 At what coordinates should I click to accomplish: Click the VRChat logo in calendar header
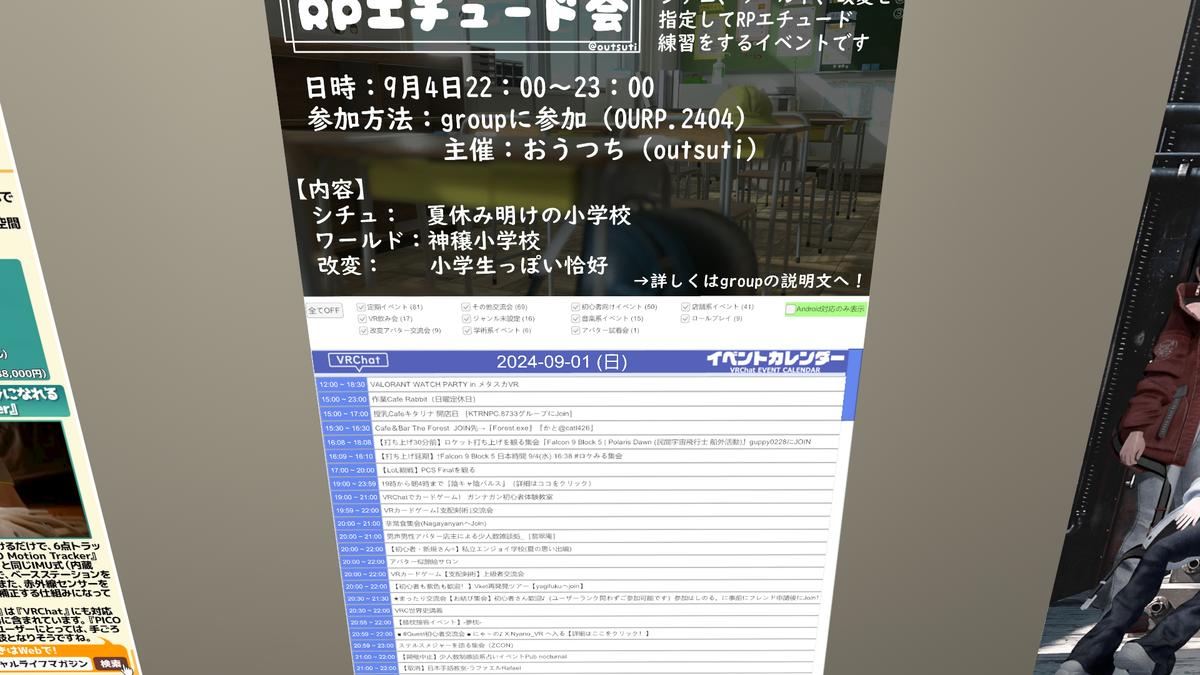(359, 361)
